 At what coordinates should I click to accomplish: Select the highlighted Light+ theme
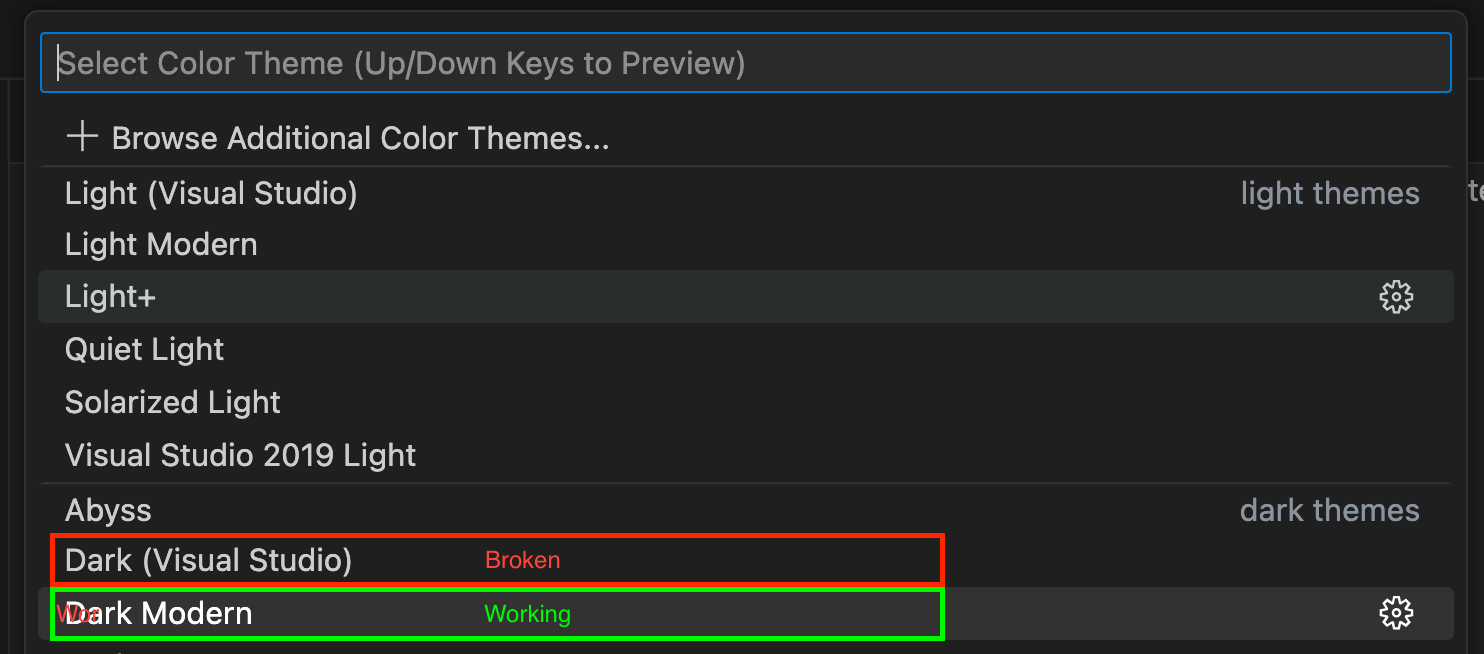click(x=110, y=296)
